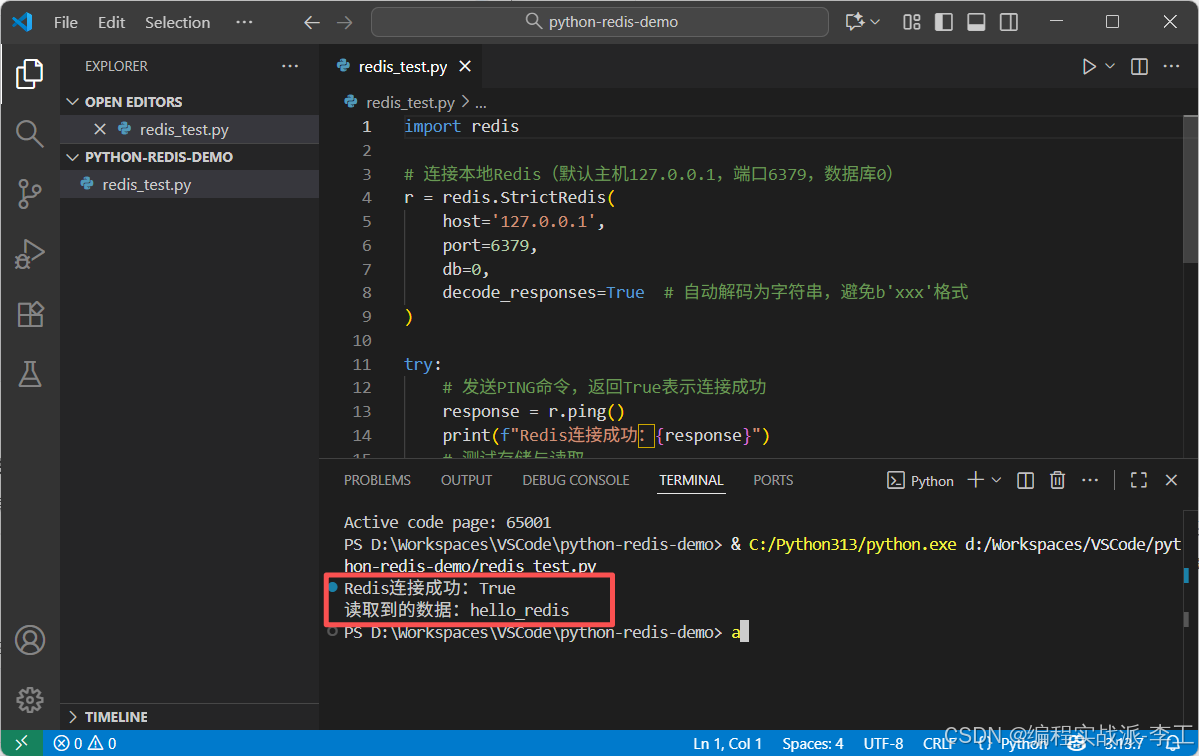
Task: Expand the breadcrumb ellipsis after redis_test.py
Action: point(480,102)
